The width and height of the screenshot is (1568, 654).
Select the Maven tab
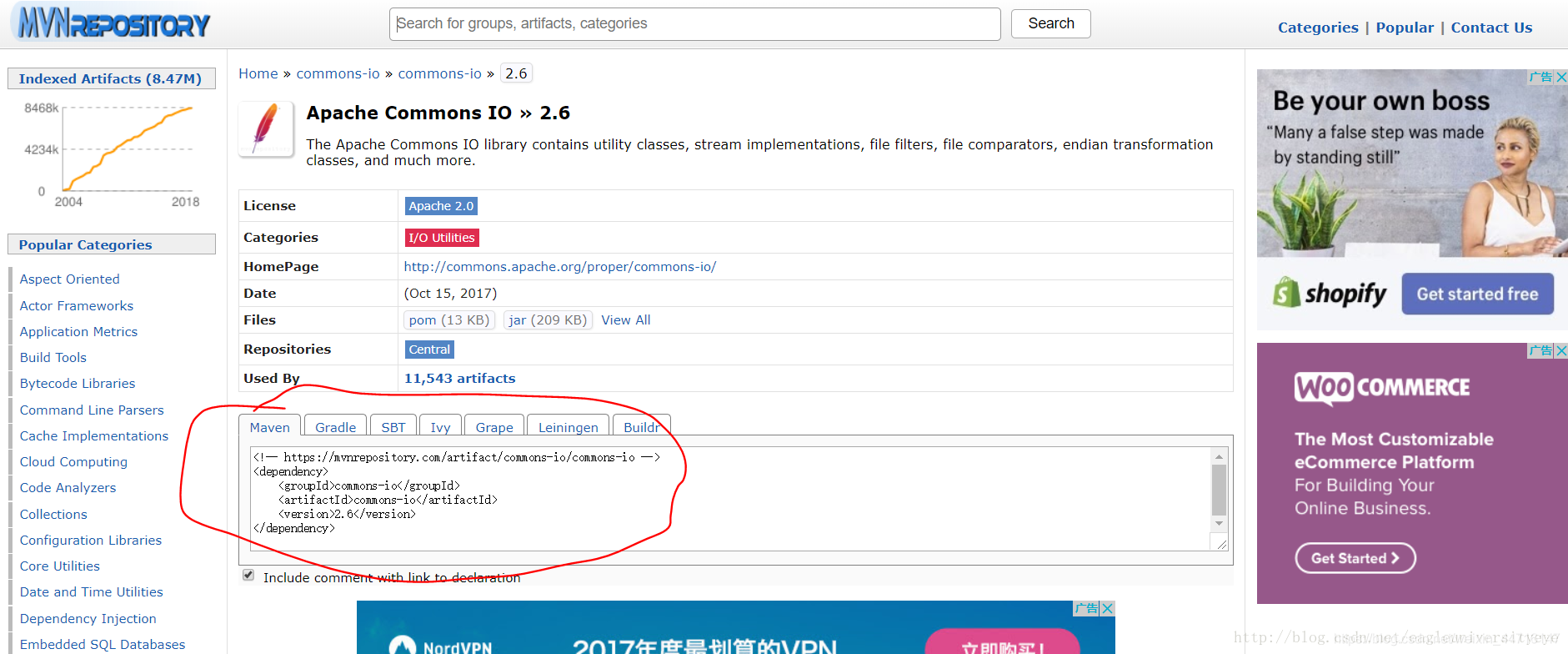click(270, 426)
